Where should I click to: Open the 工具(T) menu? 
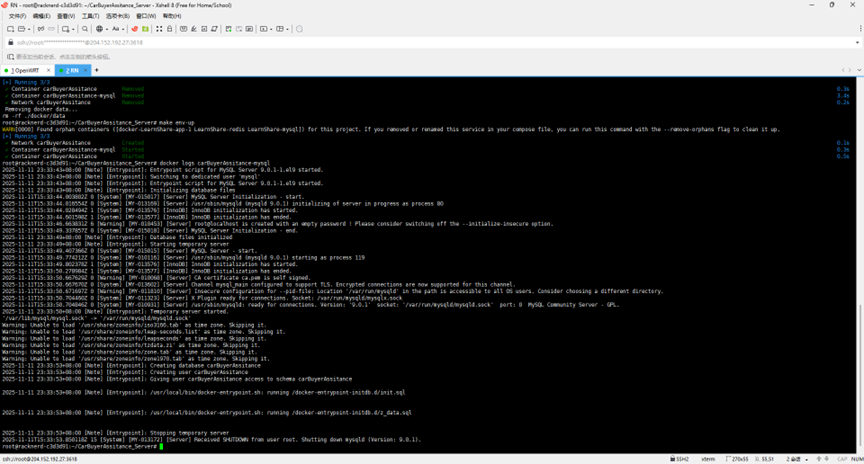(90, 16)
